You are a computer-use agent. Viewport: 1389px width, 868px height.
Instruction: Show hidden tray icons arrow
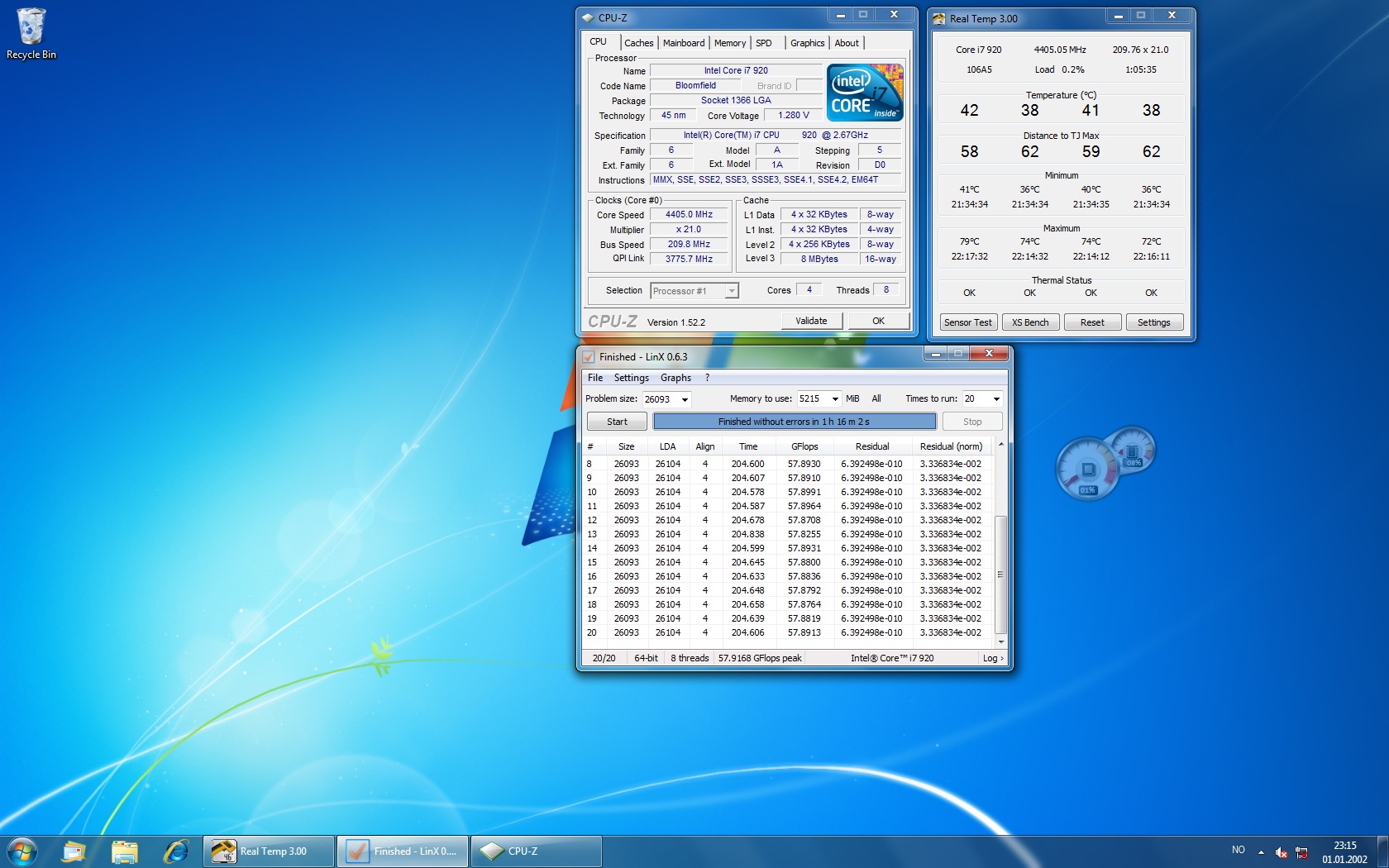[1261, 851]
